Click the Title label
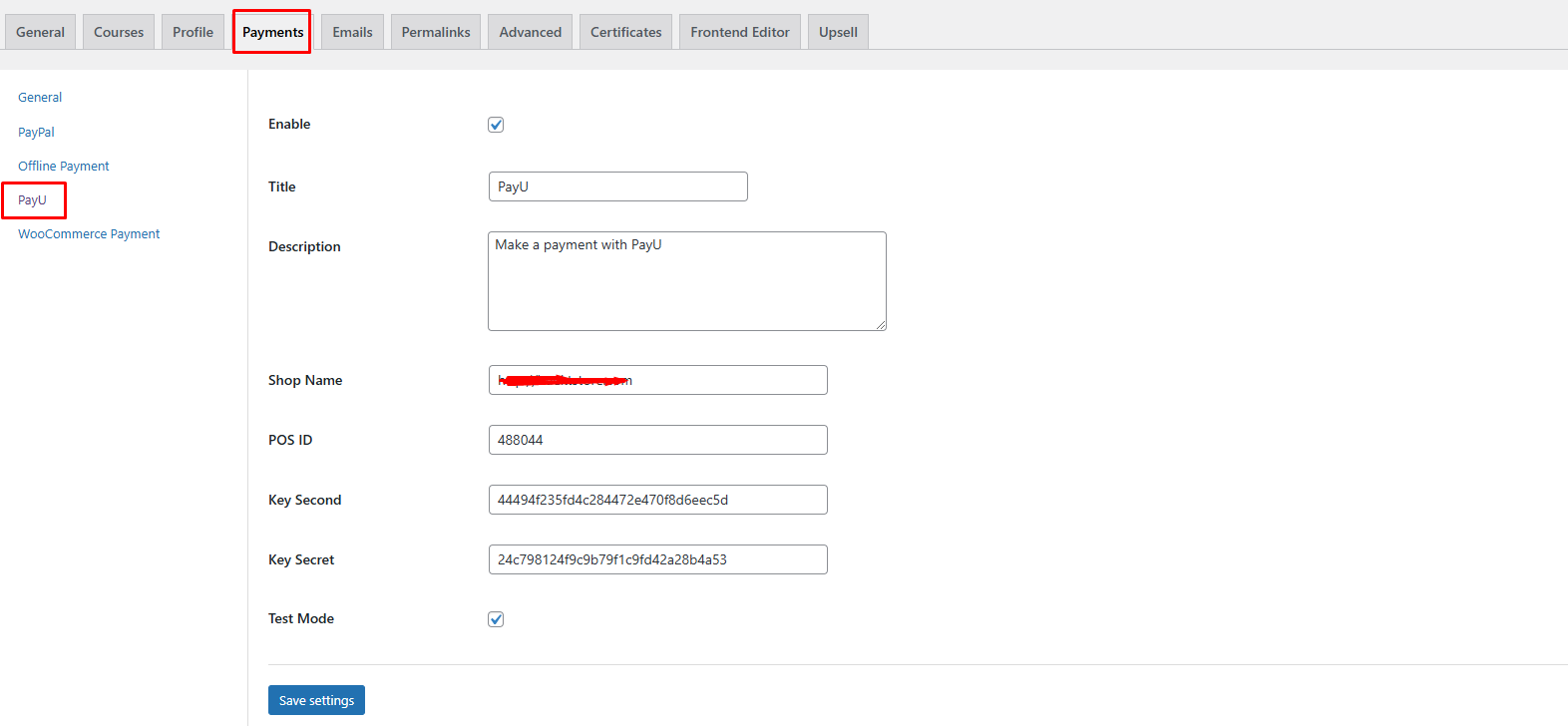The height and width of the screenshot is (726, 1568). point(282,186)
